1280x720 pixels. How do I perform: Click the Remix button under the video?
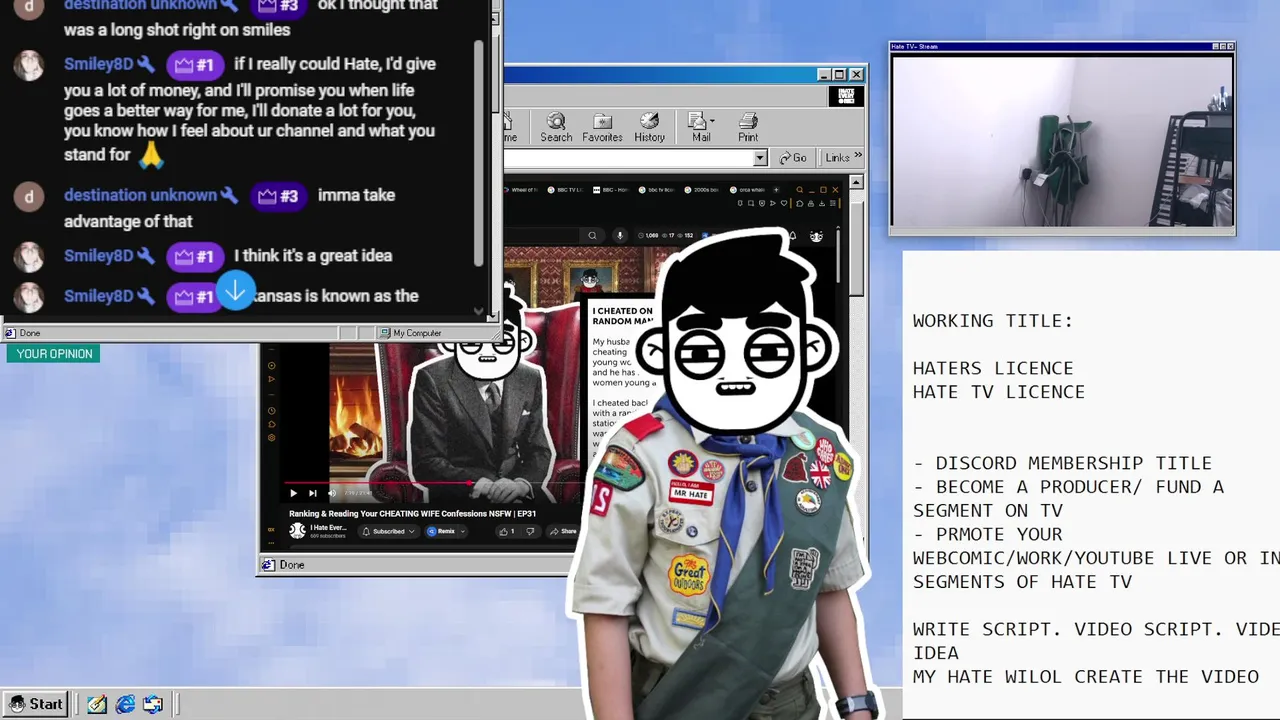[441, 532]
